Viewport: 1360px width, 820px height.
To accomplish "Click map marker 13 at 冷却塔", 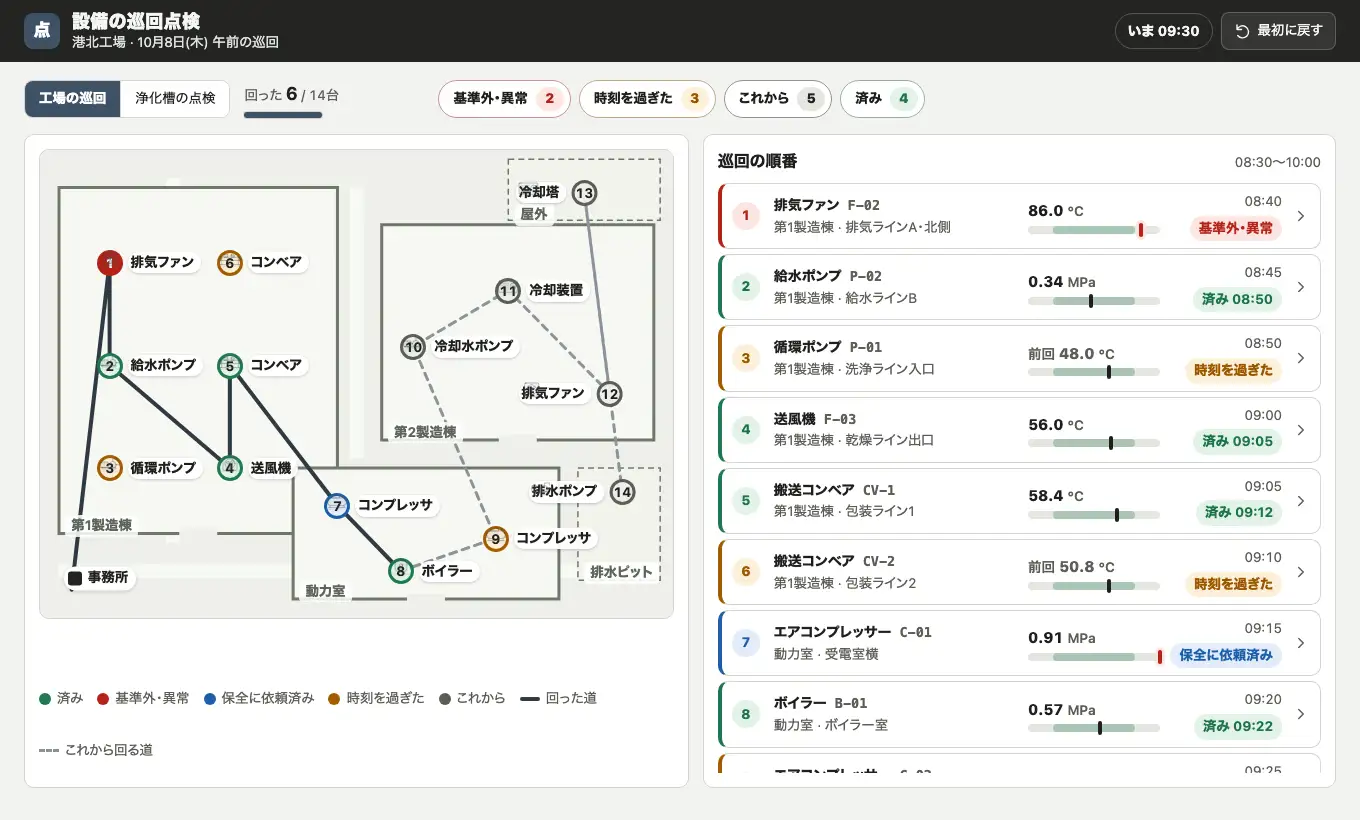I will tap(585, 193).
